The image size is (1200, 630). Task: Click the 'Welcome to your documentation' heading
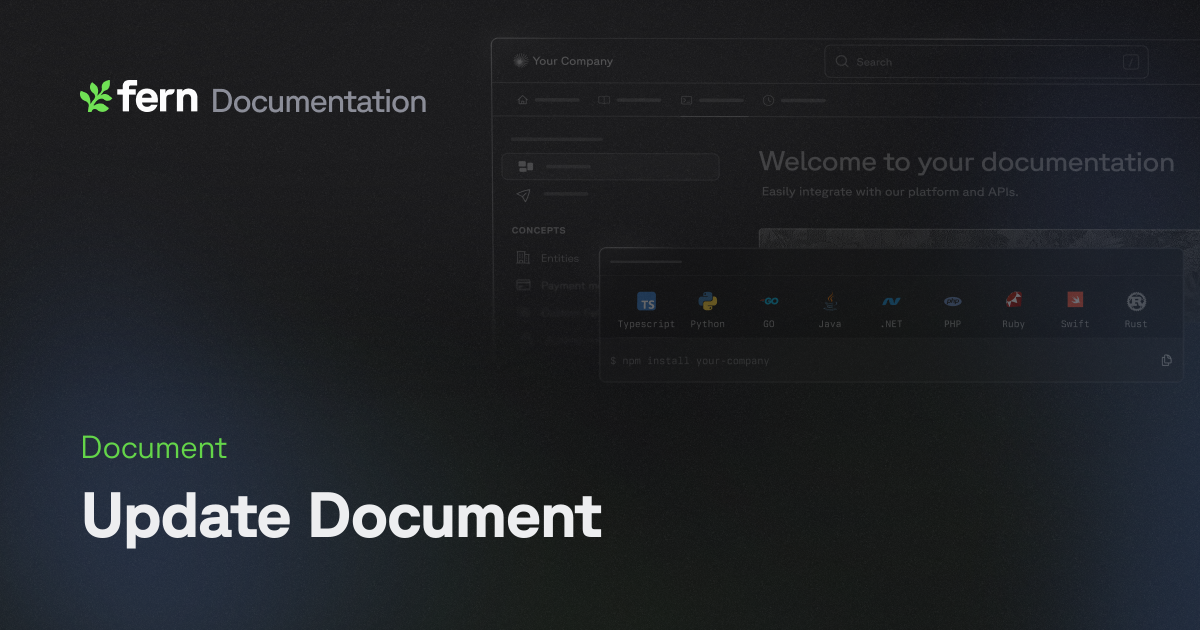point(966,162)
